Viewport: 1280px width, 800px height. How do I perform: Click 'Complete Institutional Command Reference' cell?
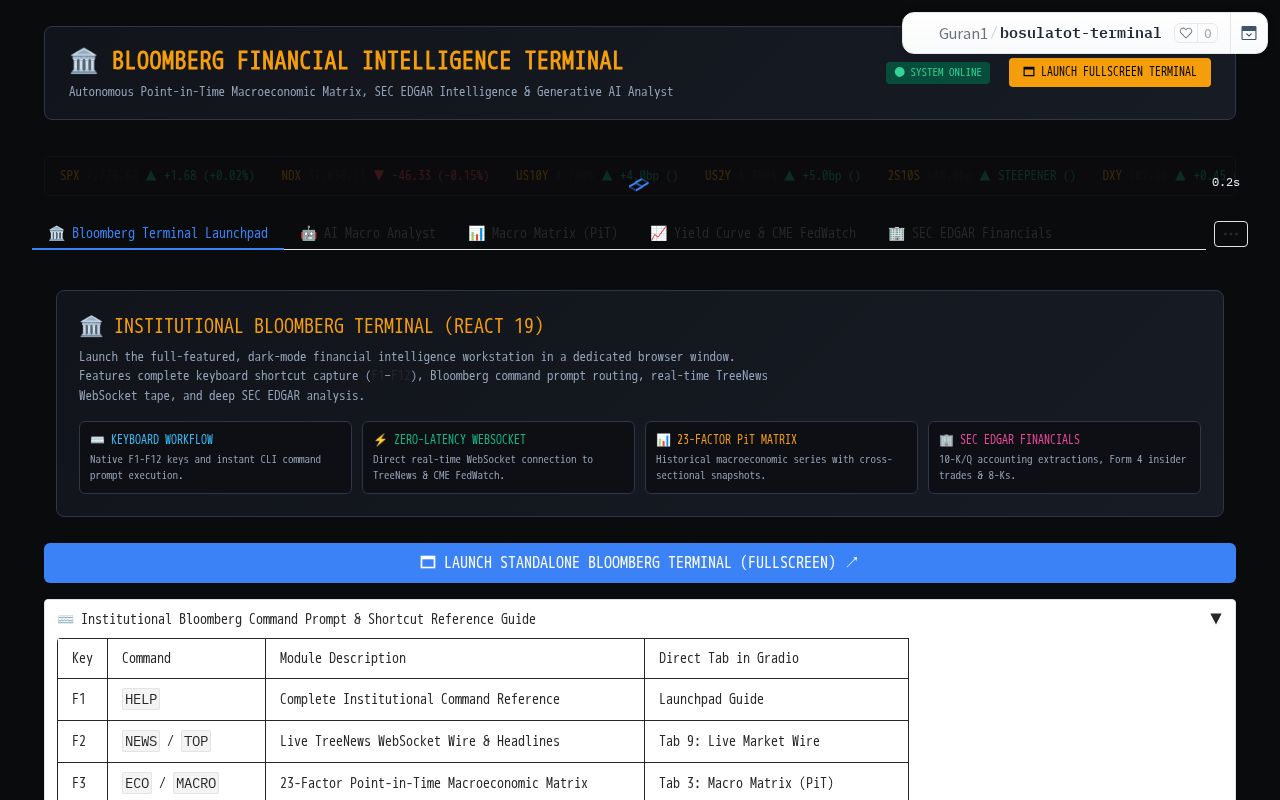[x=455, y=700]
